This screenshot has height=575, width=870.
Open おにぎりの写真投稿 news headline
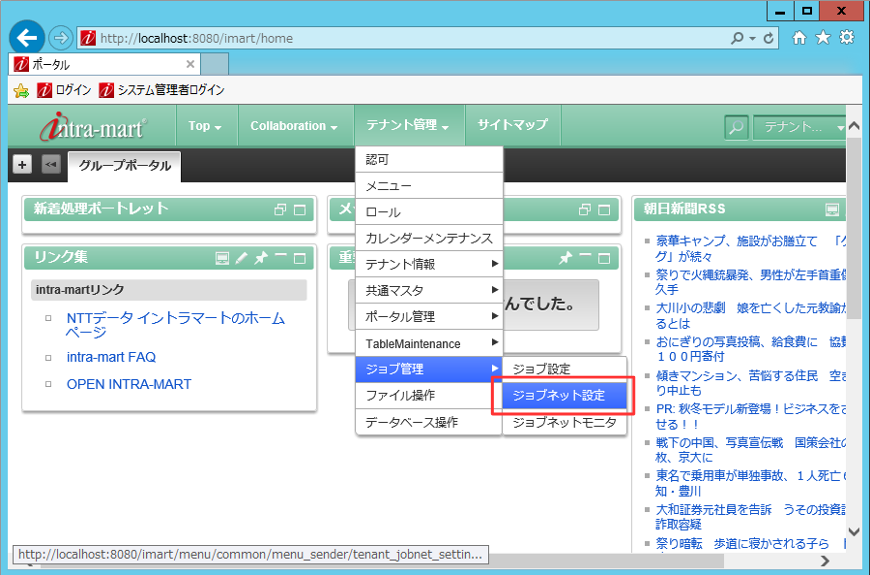pyautogui.click(x=750, y=349)
